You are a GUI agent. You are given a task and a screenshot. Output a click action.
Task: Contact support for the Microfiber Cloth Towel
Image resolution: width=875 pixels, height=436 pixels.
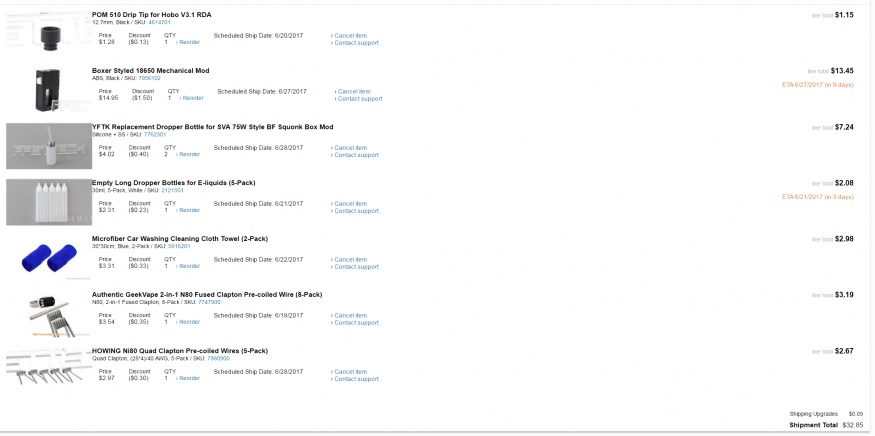coord(357,267)
